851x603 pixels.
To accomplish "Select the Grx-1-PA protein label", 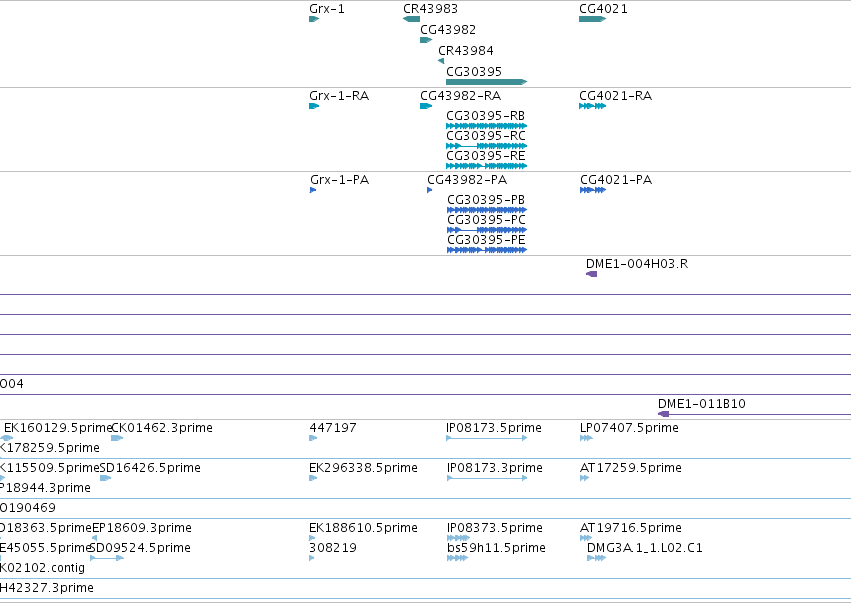I will (x=340, y=180).
